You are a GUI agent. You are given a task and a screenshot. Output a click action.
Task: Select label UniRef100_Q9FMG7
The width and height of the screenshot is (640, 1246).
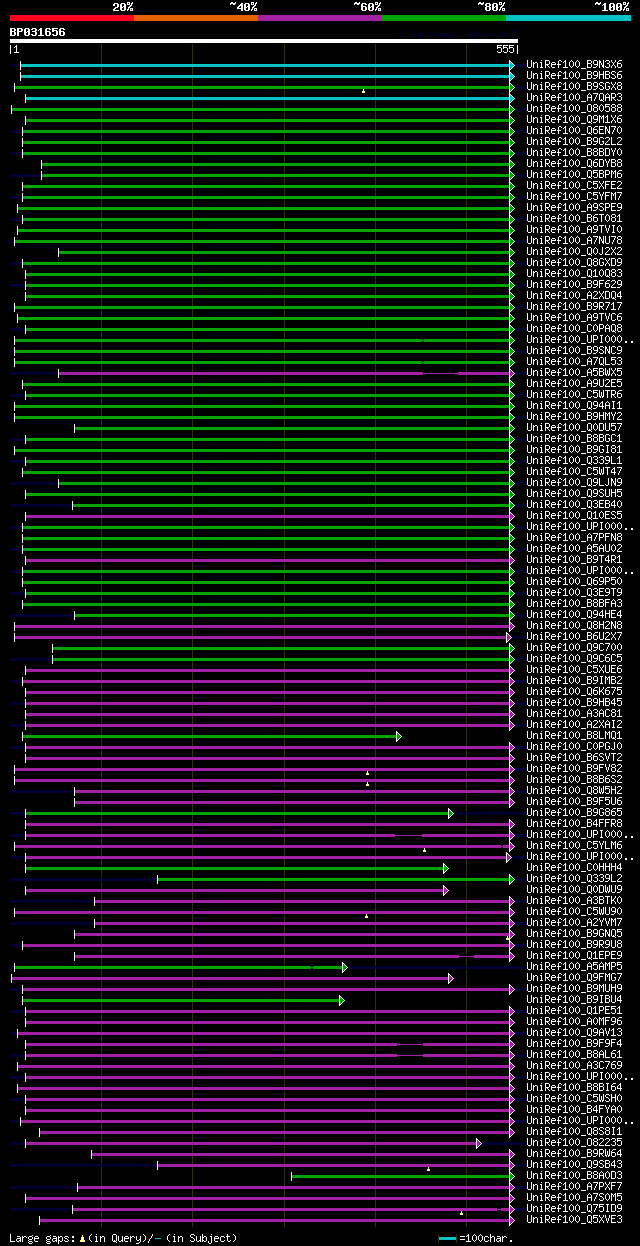click(x=574, y=977)
